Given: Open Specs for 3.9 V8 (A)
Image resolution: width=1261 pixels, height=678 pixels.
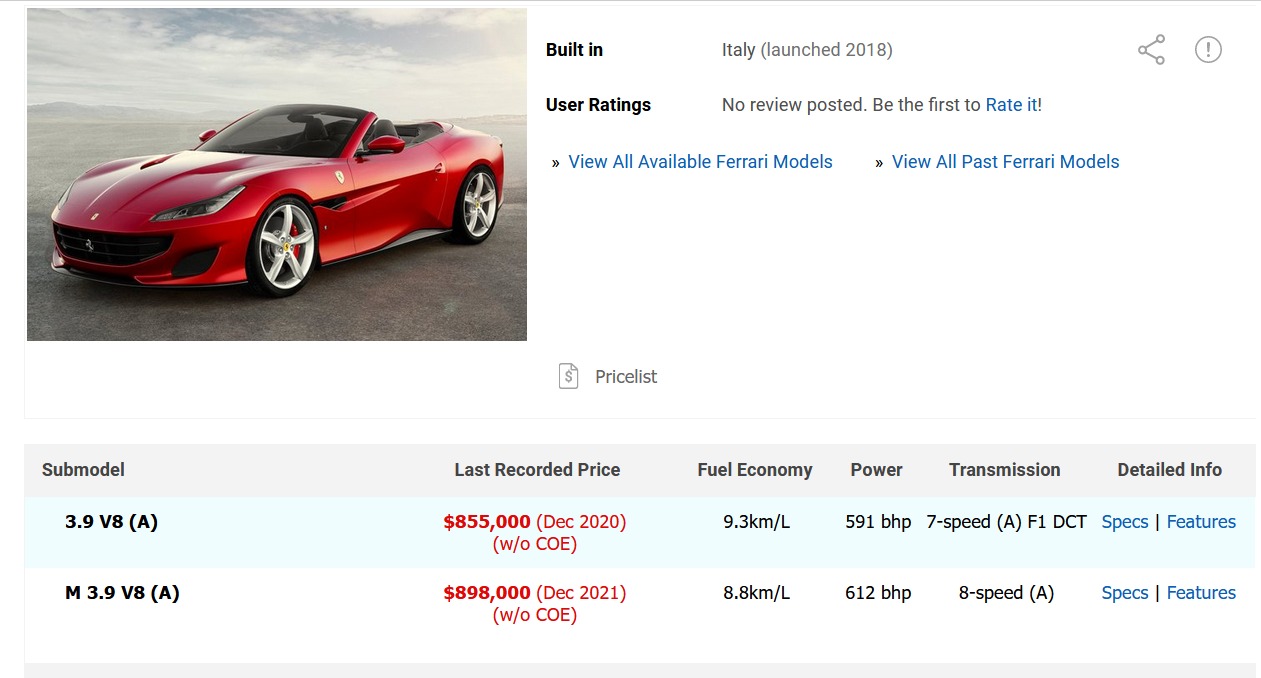Looking at the screenshot, I should pyautogui.click(x=1125, y=522).
